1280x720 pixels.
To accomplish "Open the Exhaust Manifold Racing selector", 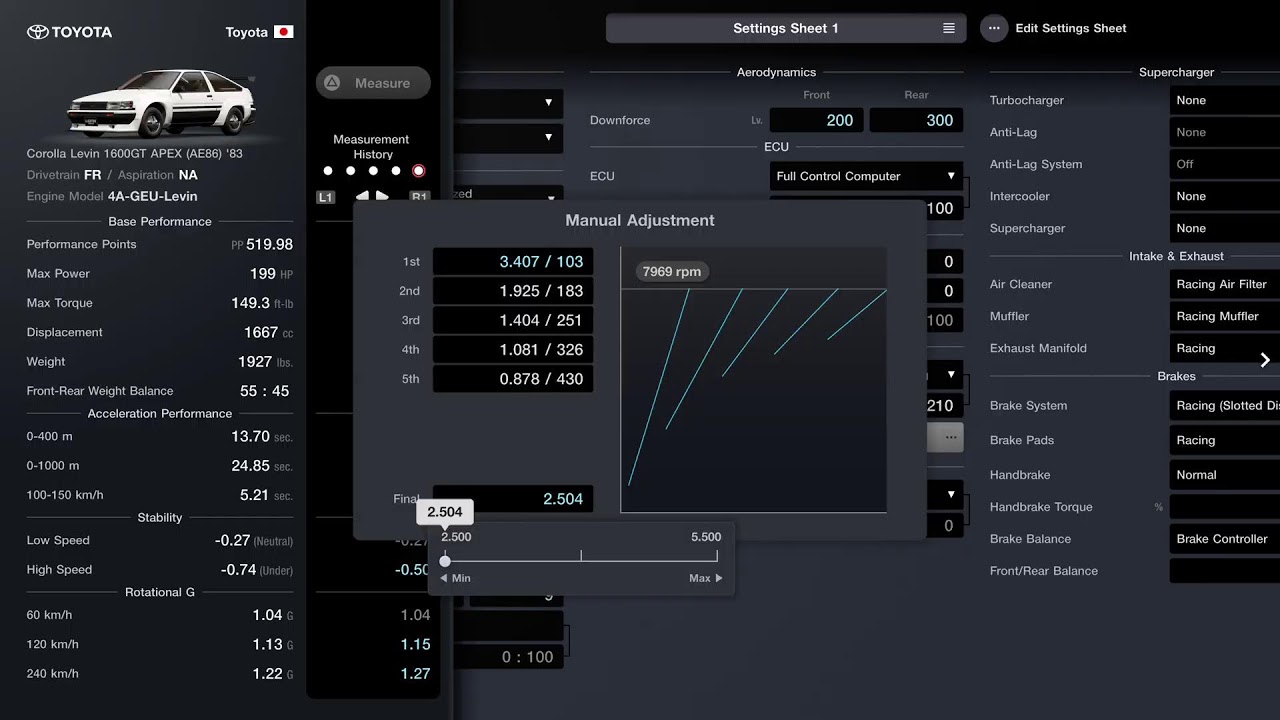I will (1225, 348).
